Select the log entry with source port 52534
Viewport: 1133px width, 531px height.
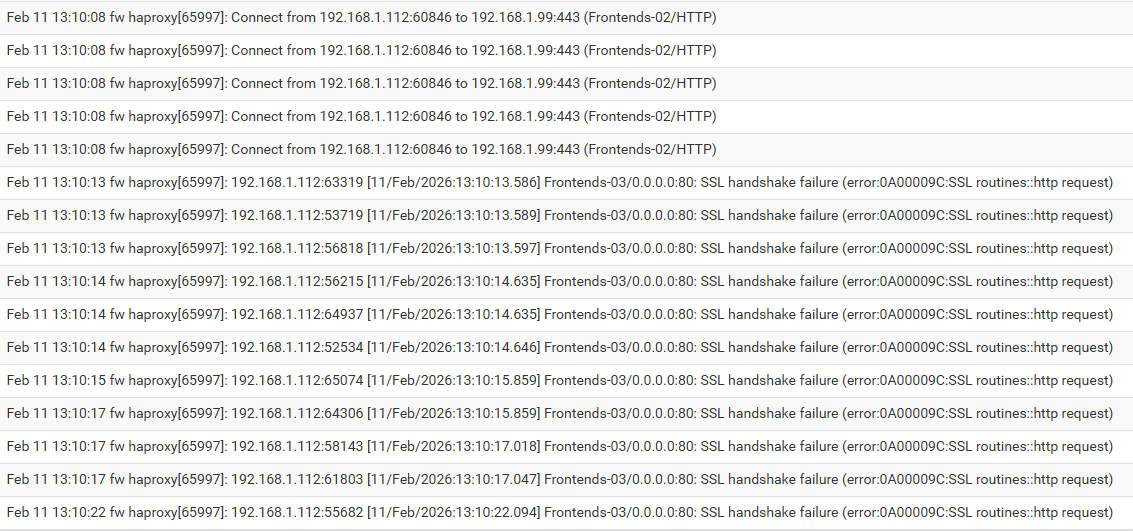click(x=559, y=347)
